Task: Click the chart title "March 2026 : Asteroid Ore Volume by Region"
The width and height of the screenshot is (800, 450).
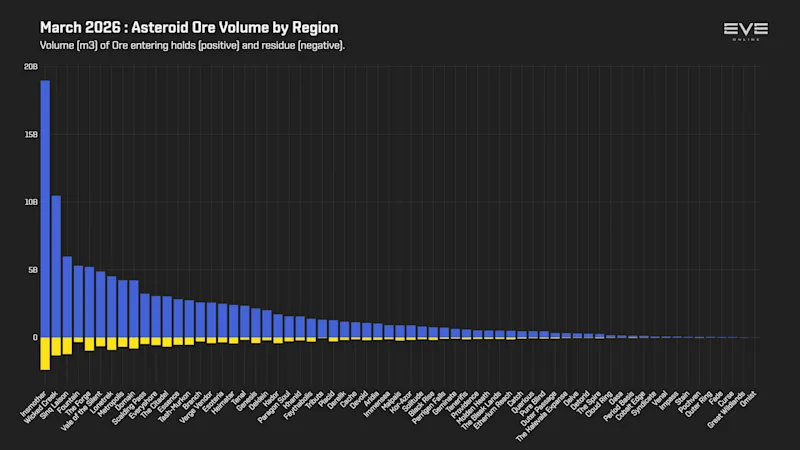Action: point(189,28)
